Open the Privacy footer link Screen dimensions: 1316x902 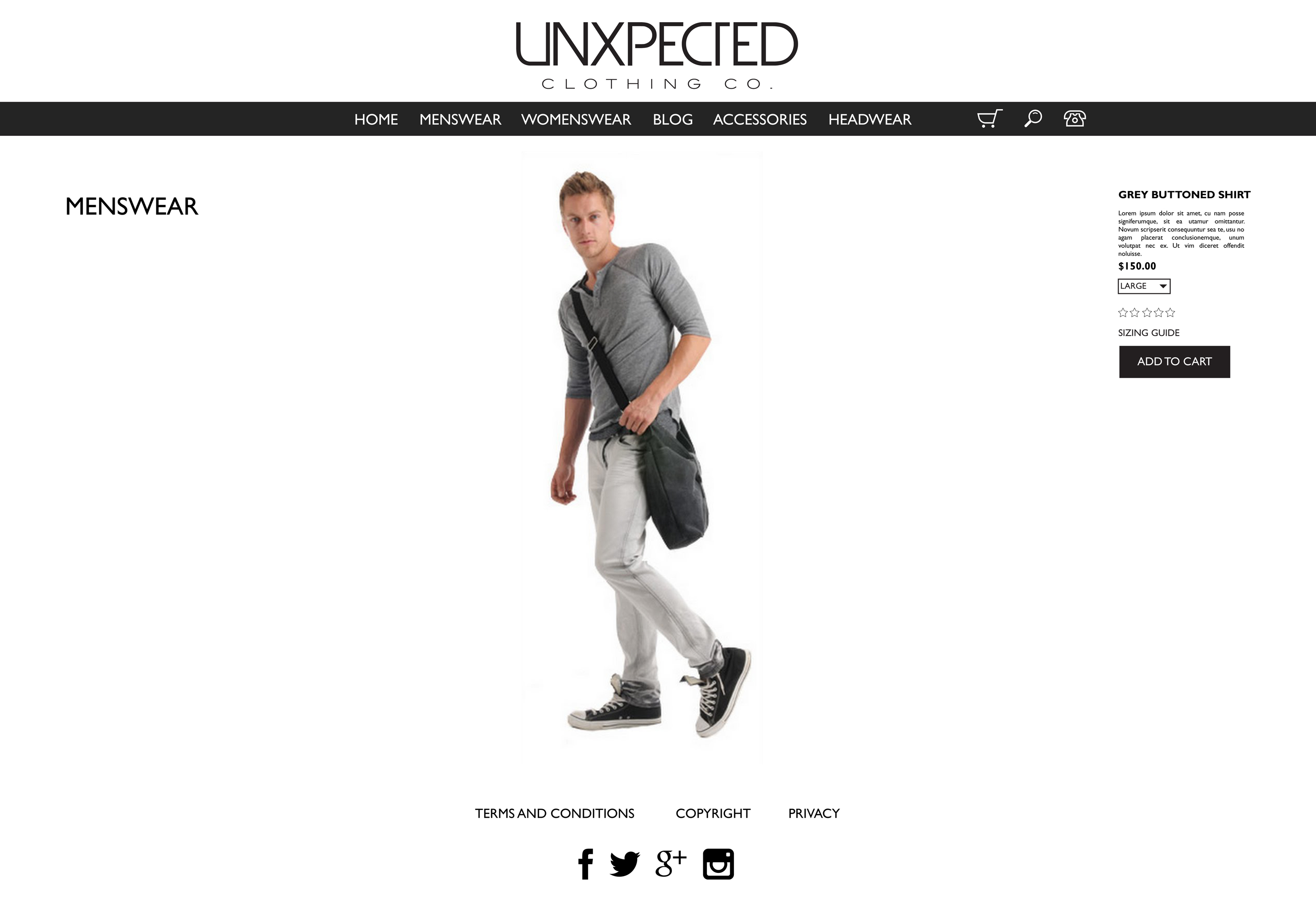[814, 813]
